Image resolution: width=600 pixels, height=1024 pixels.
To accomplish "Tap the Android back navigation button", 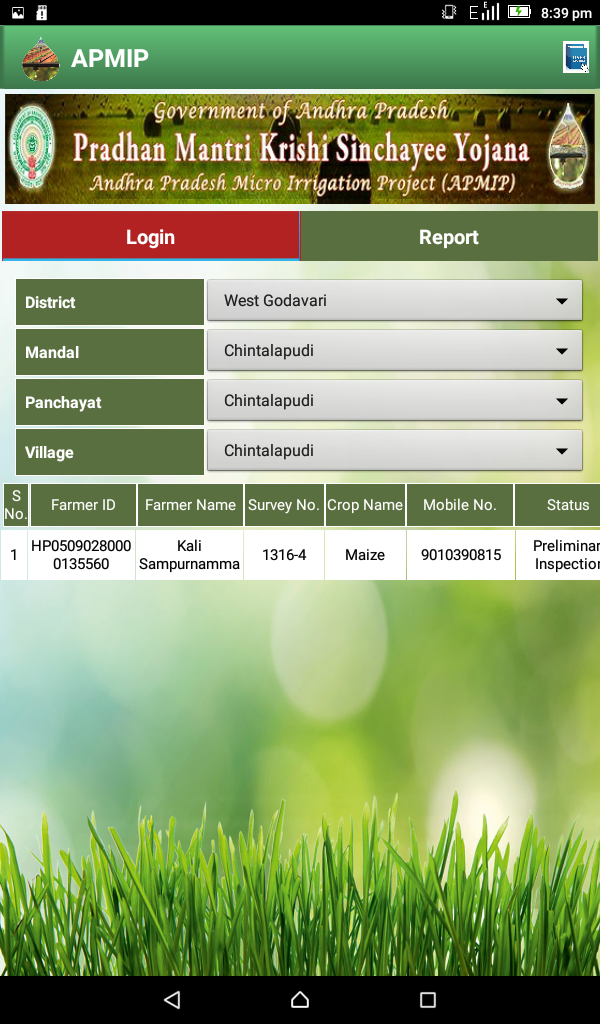I will coord(172,999).
